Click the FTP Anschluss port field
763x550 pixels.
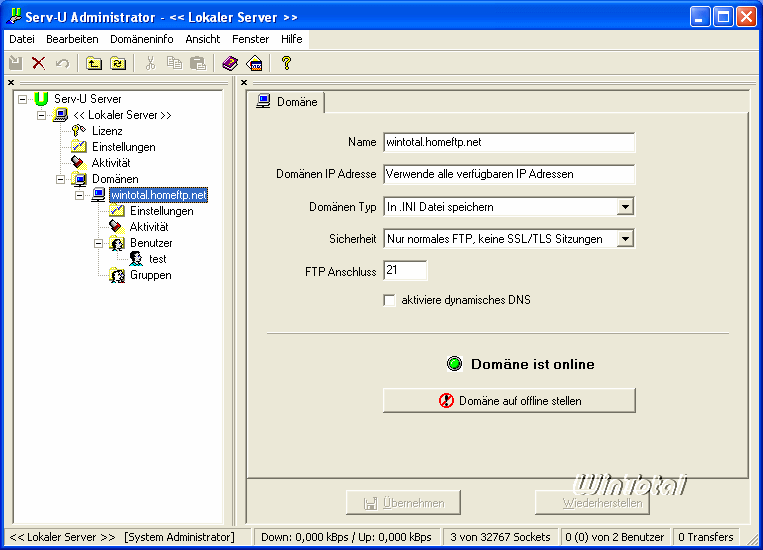[405, 271]
